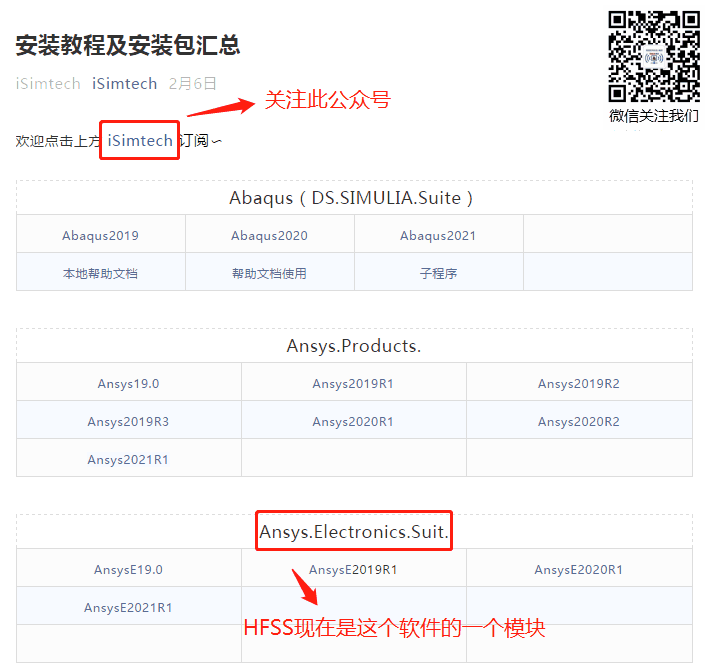Screen dimensions: 709x668
Task: Click the 微信关注我们 caption
Action: (x=654, y=116)
